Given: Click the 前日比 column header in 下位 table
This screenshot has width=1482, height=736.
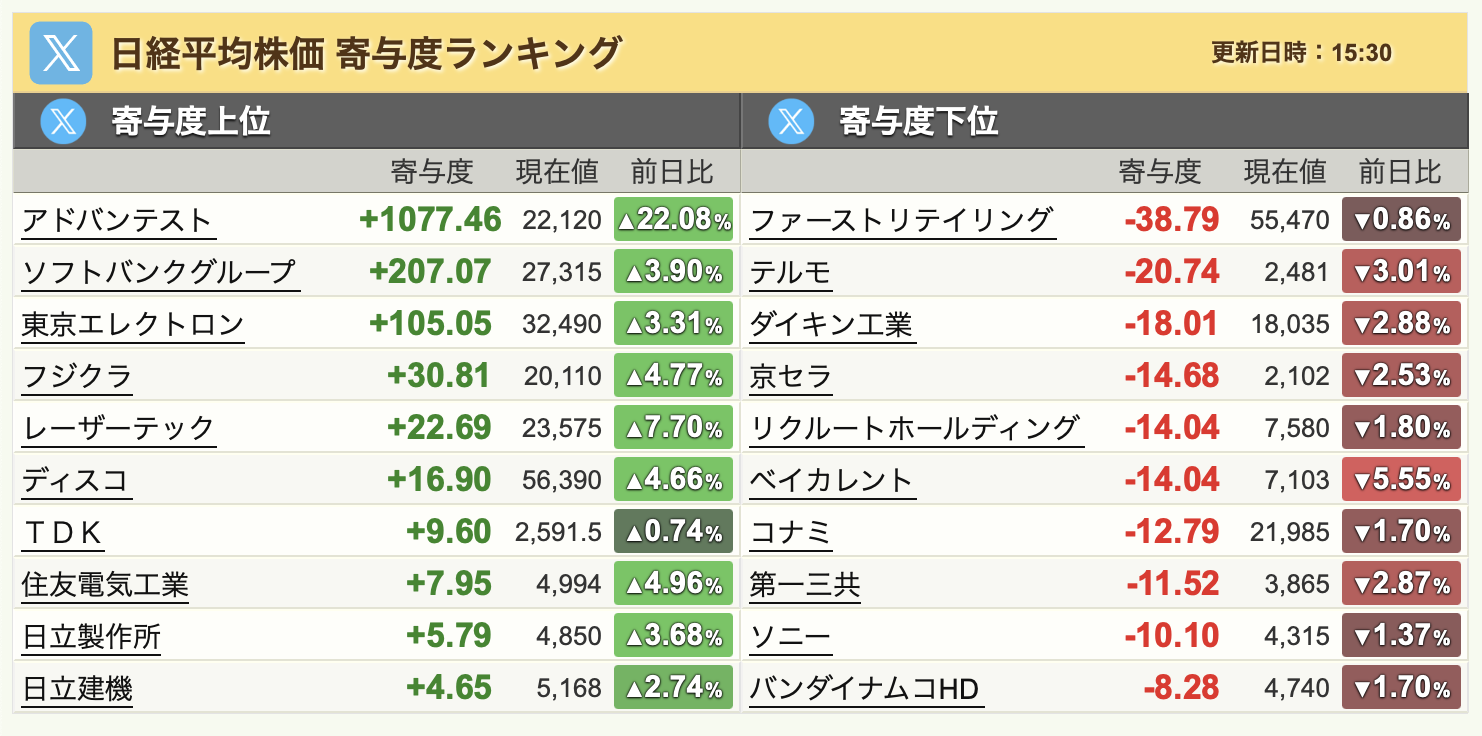Looking at the screenshot, I should [x=1400, y=172].
